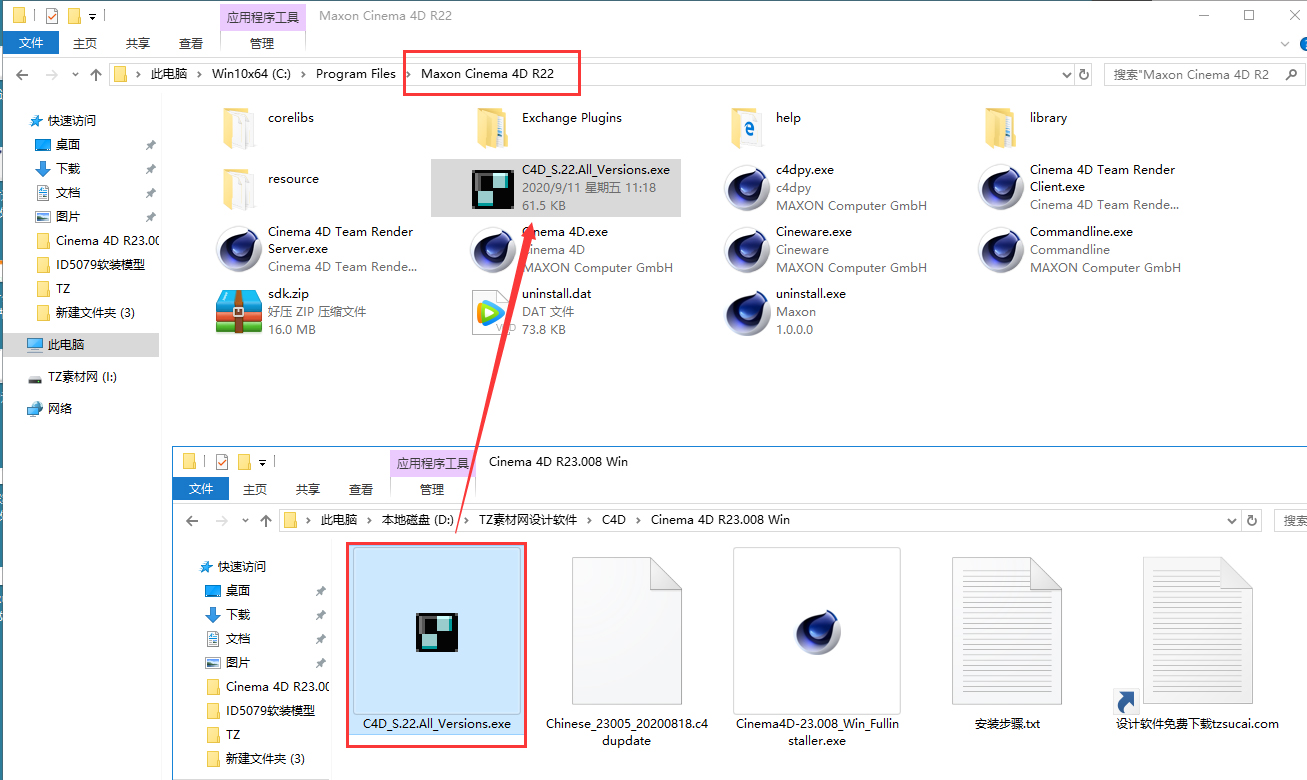Click refresh button in top window address bar
The height and width of the screenshot is (780, 1307).
(x=1084, y=74)
